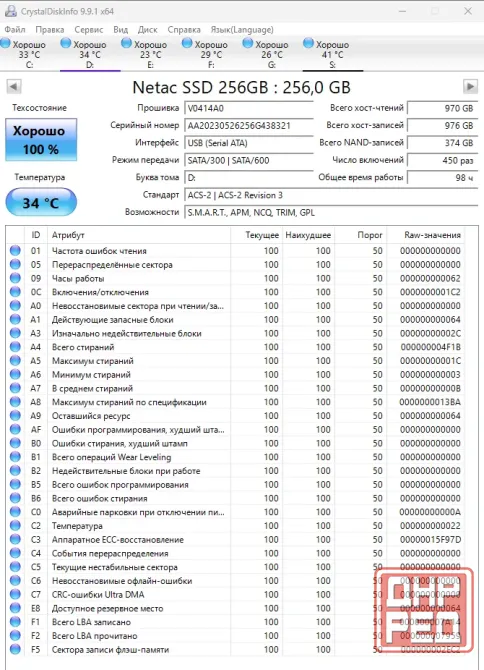Go to previous disk with left arrow

[14, 87]
